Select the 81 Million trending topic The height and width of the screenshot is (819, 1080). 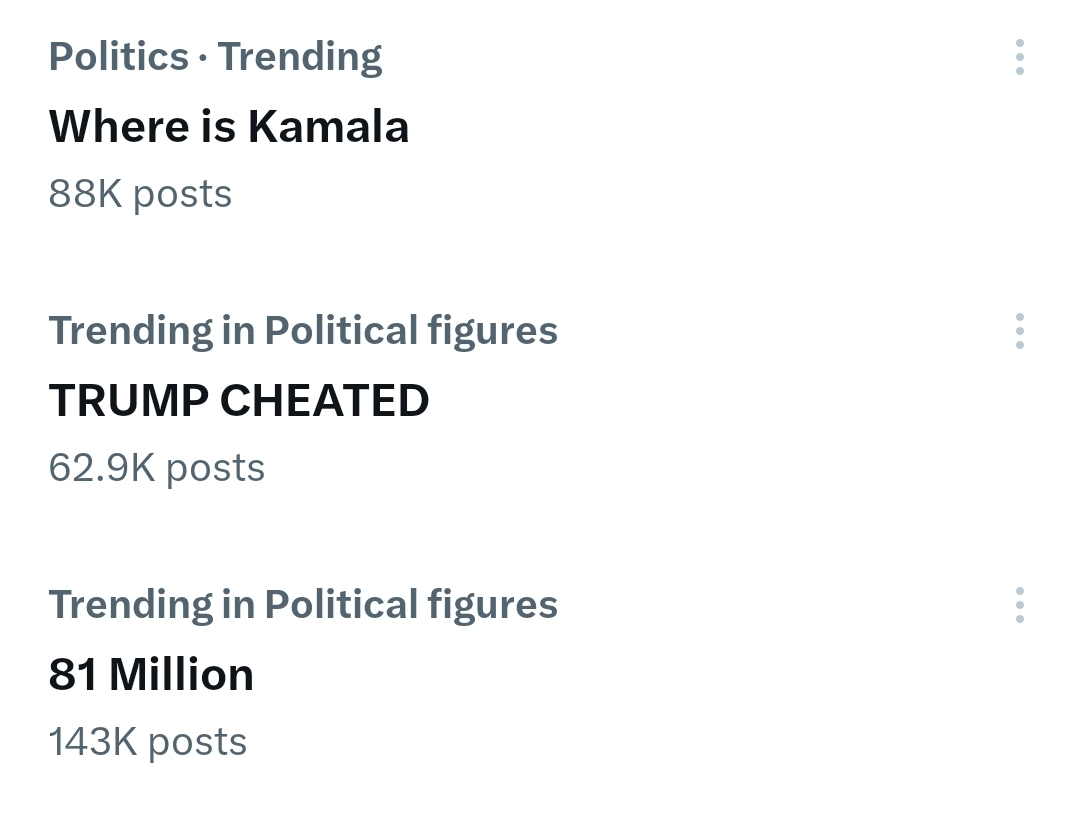coord(151,675)
